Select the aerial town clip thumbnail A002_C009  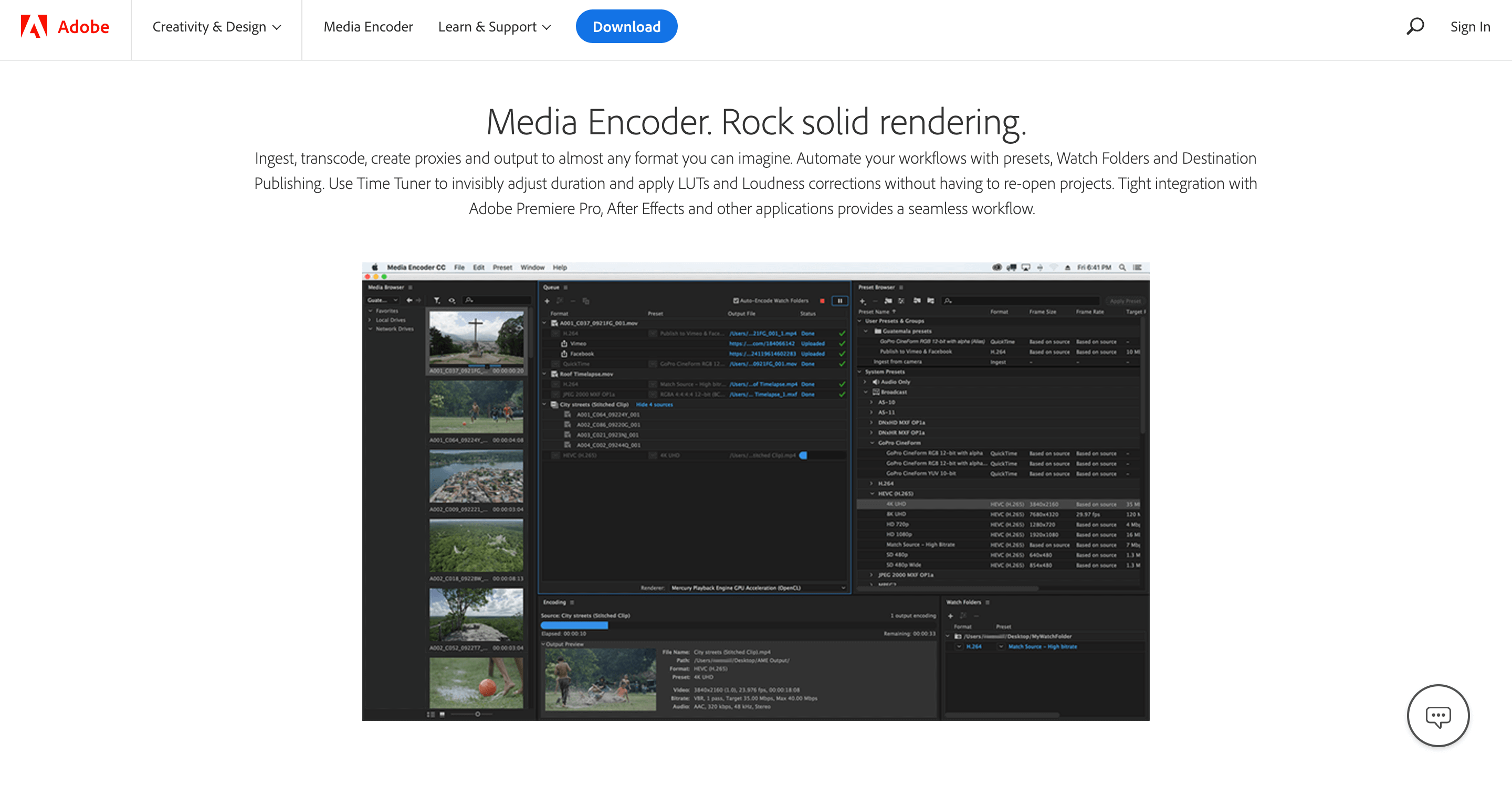[x=476, y=476]
